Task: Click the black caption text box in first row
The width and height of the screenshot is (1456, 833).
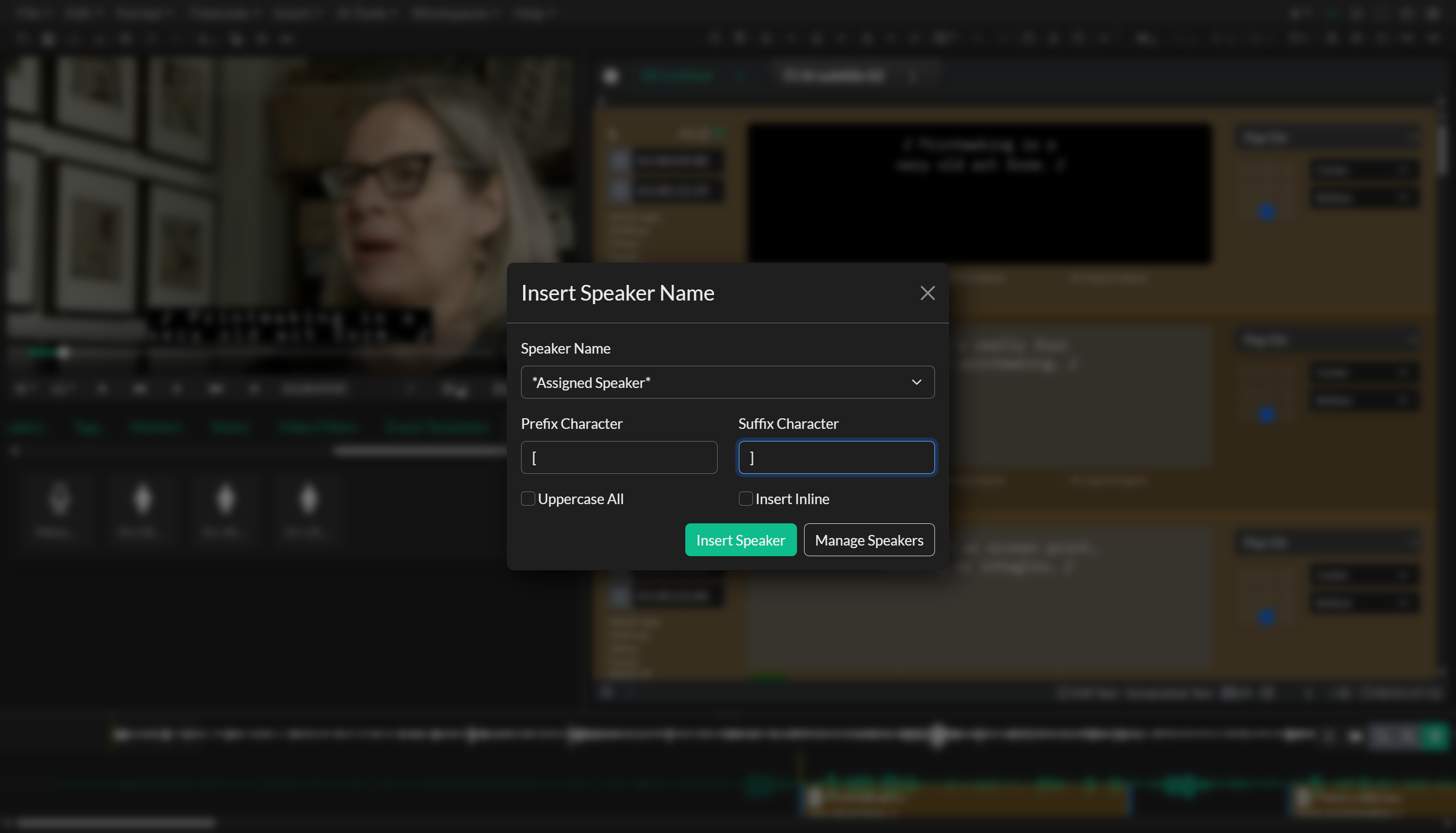Action: (x=979, y=194)
